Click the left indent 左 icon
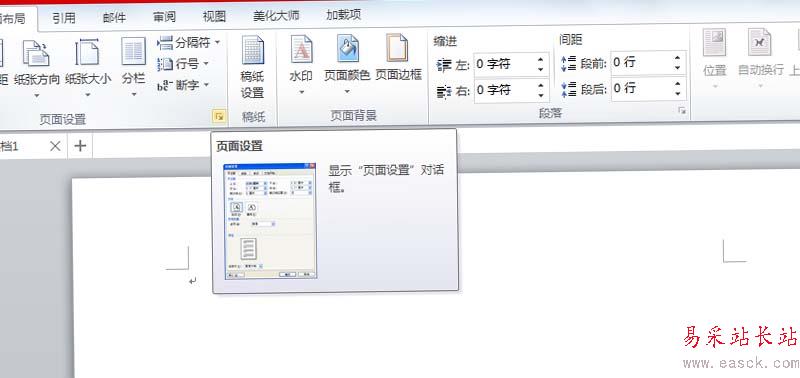800x378 pixels. click(x=444, y=65)
